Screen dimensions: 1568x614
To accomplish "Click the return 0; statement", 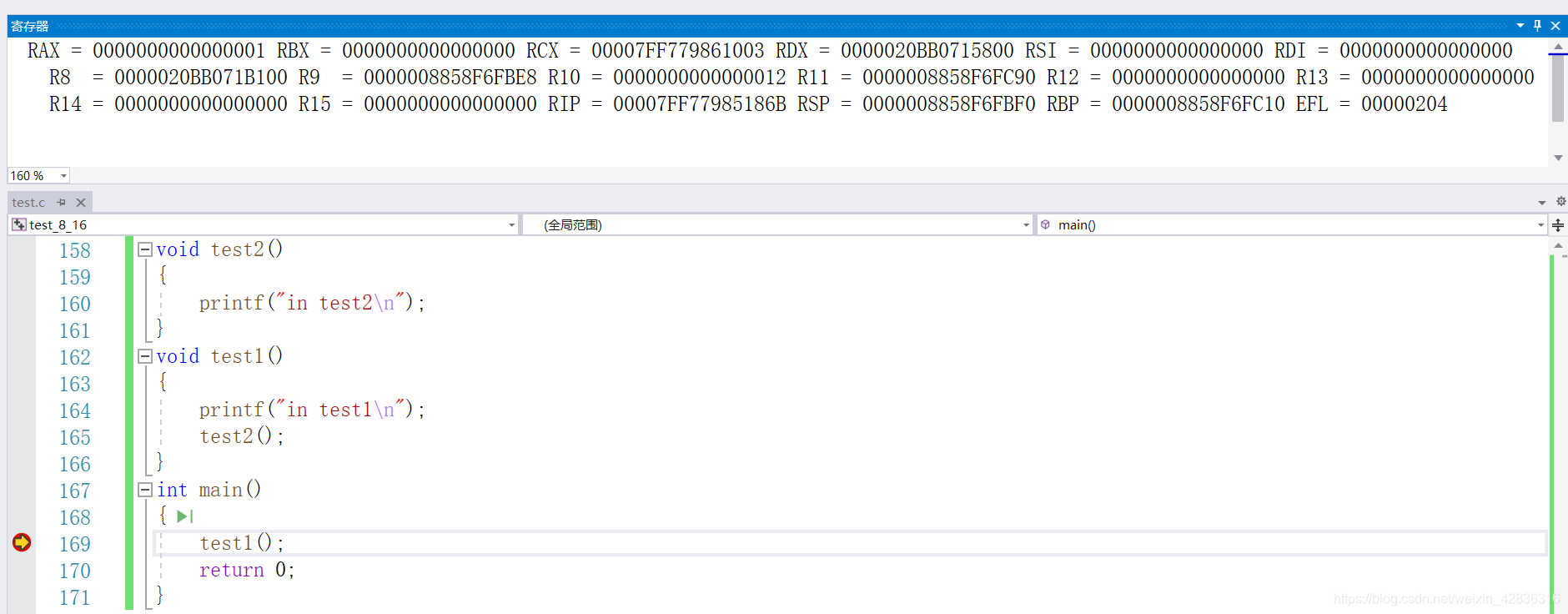I will 247,570.
